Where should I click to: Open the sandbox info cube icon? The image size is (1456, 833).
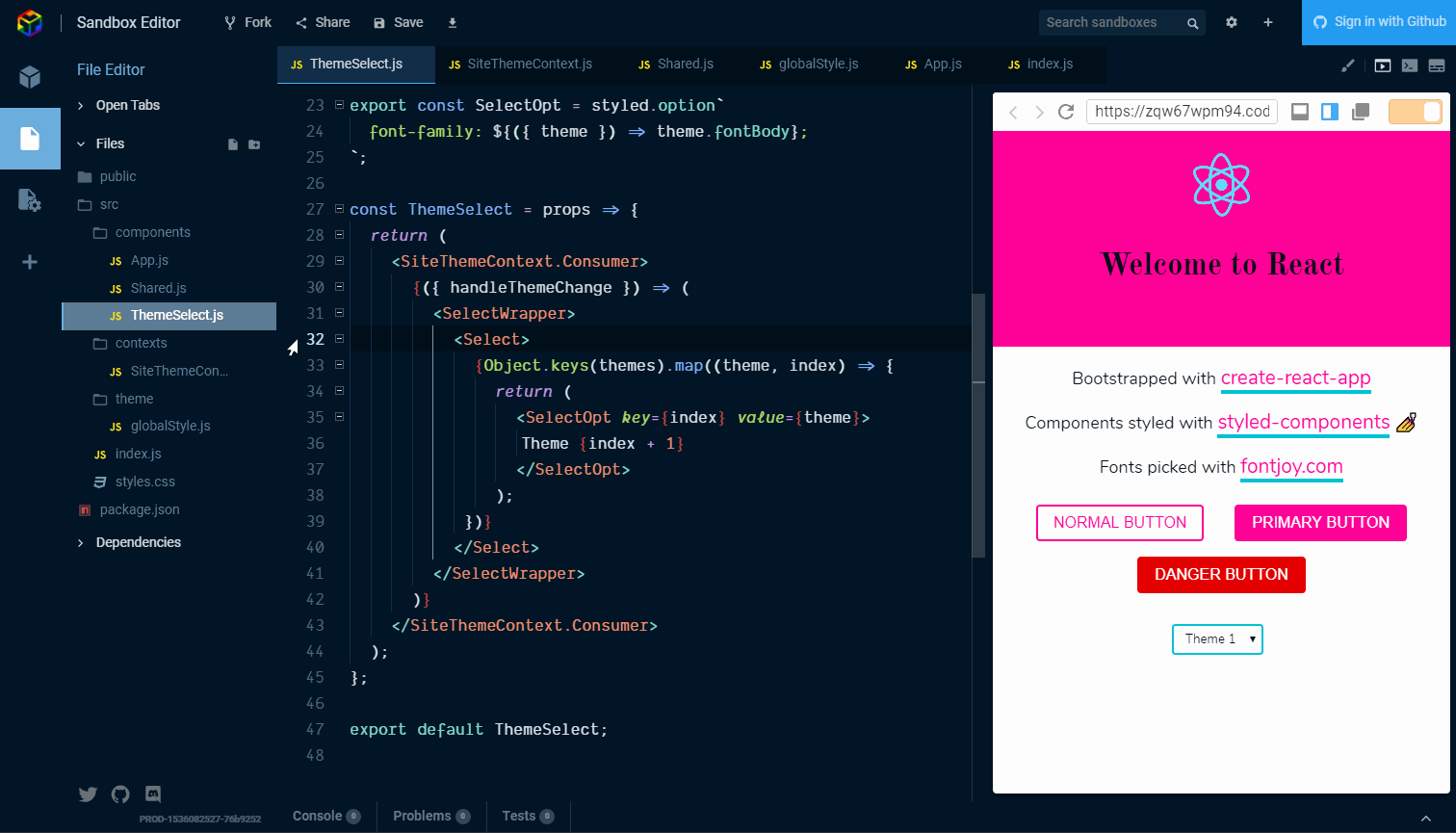30,77
